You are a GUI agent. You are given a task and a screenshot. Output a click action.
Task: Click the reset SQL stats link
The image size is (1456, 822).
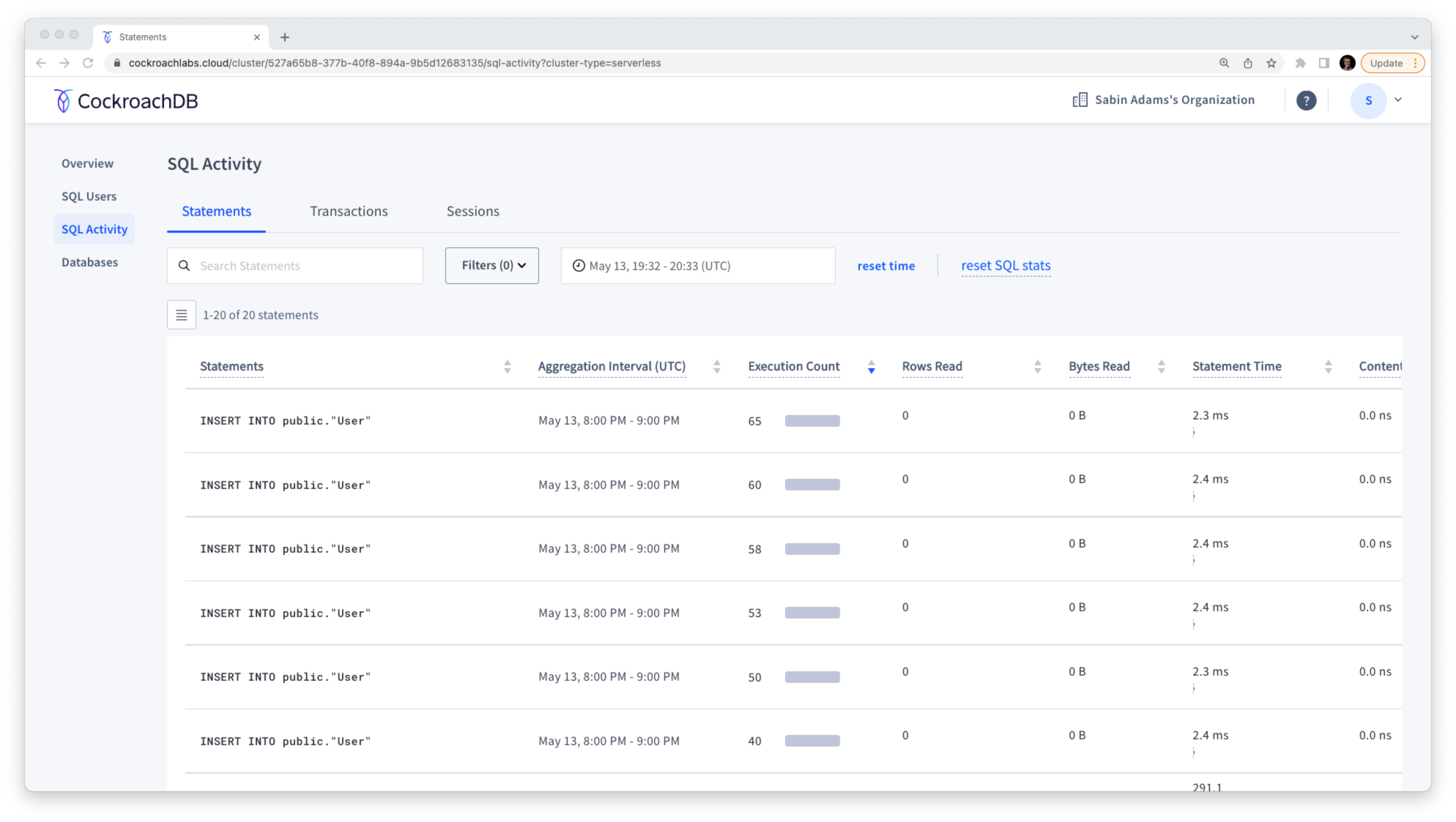[x=1006, y=266]
